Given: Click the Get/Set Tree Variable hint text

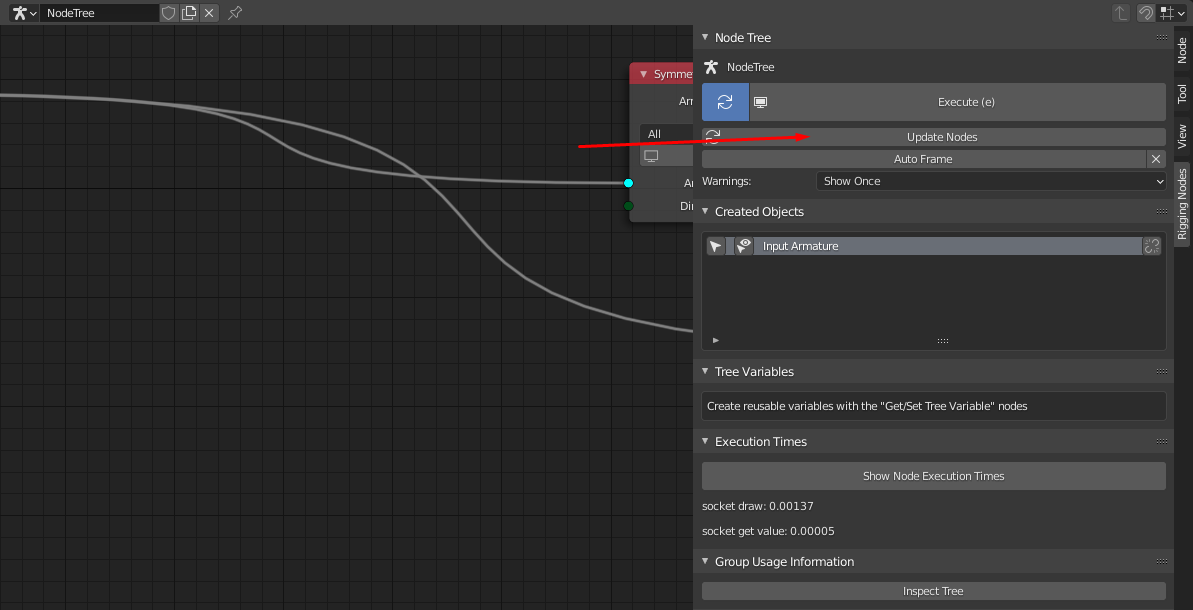Looking at the screenshot, I should pyautogui.click(x=867, y=406).
